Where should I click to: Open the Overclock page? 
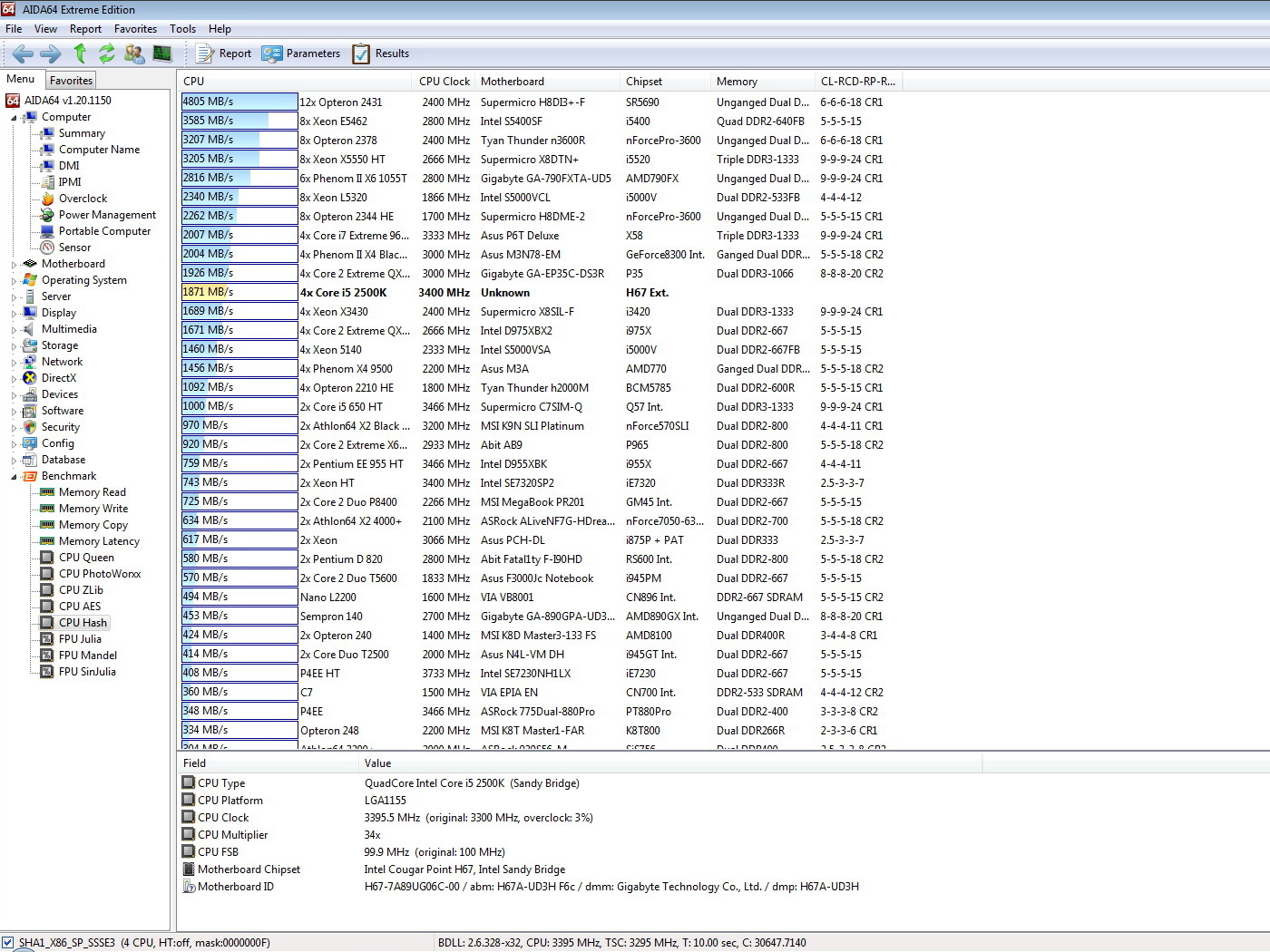tap(83, 199)
